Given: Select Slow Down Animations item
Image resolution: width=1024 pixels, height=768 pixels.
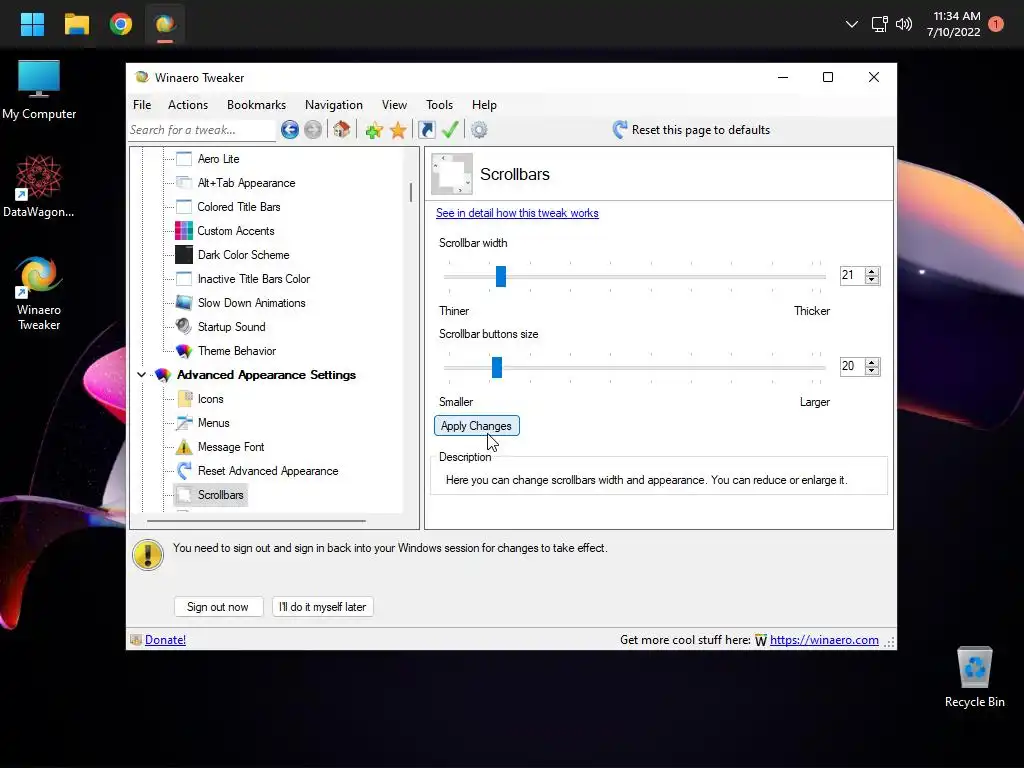Looking at the screenshot, I should coord(251,303).
